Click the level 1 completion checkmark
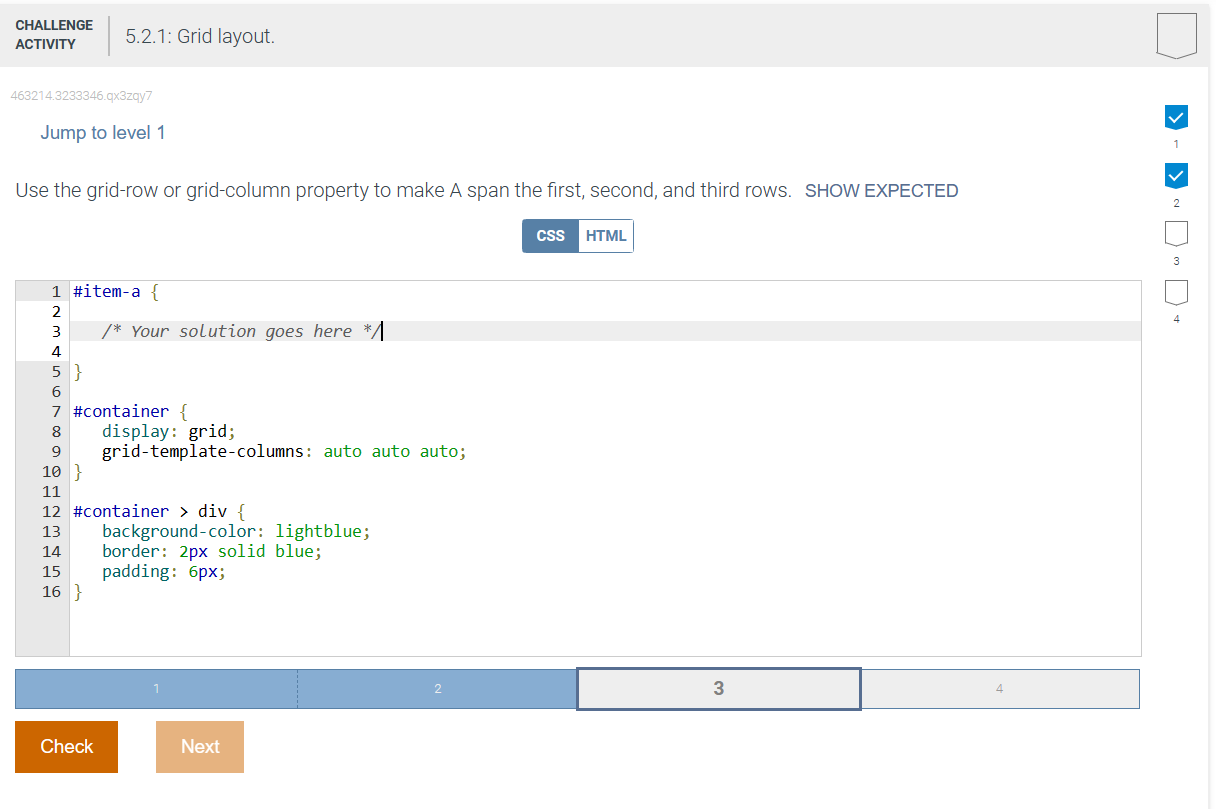 pos(1176,117)
